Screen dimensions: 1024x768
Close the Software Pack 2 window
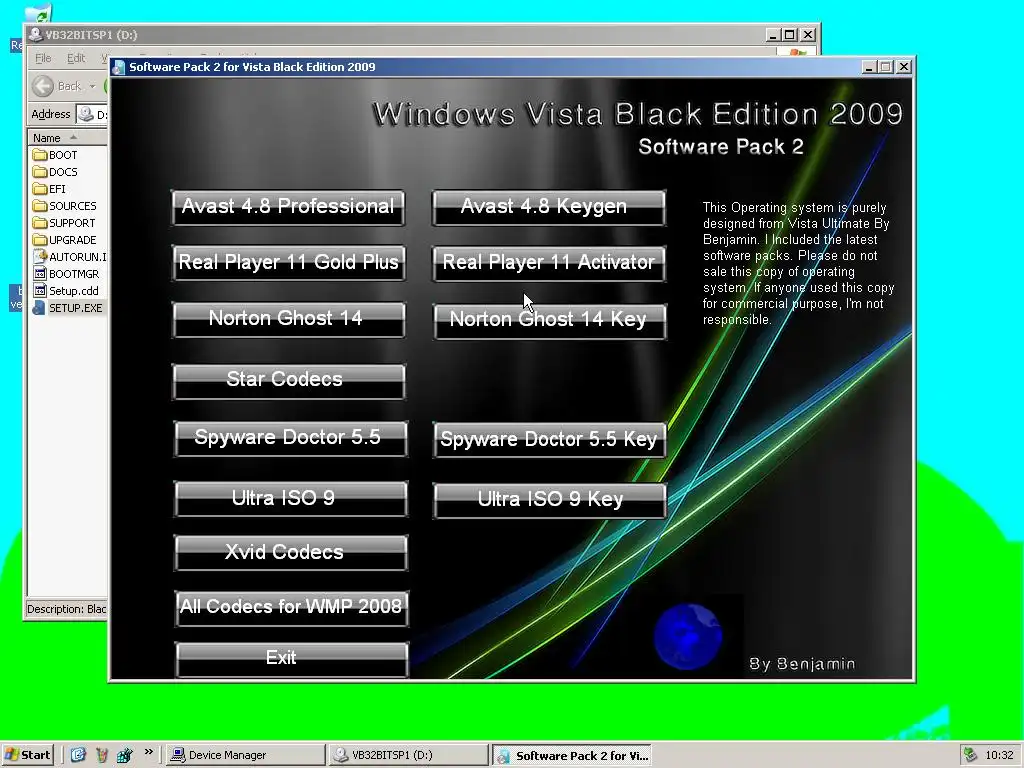(x=904, y=67)
